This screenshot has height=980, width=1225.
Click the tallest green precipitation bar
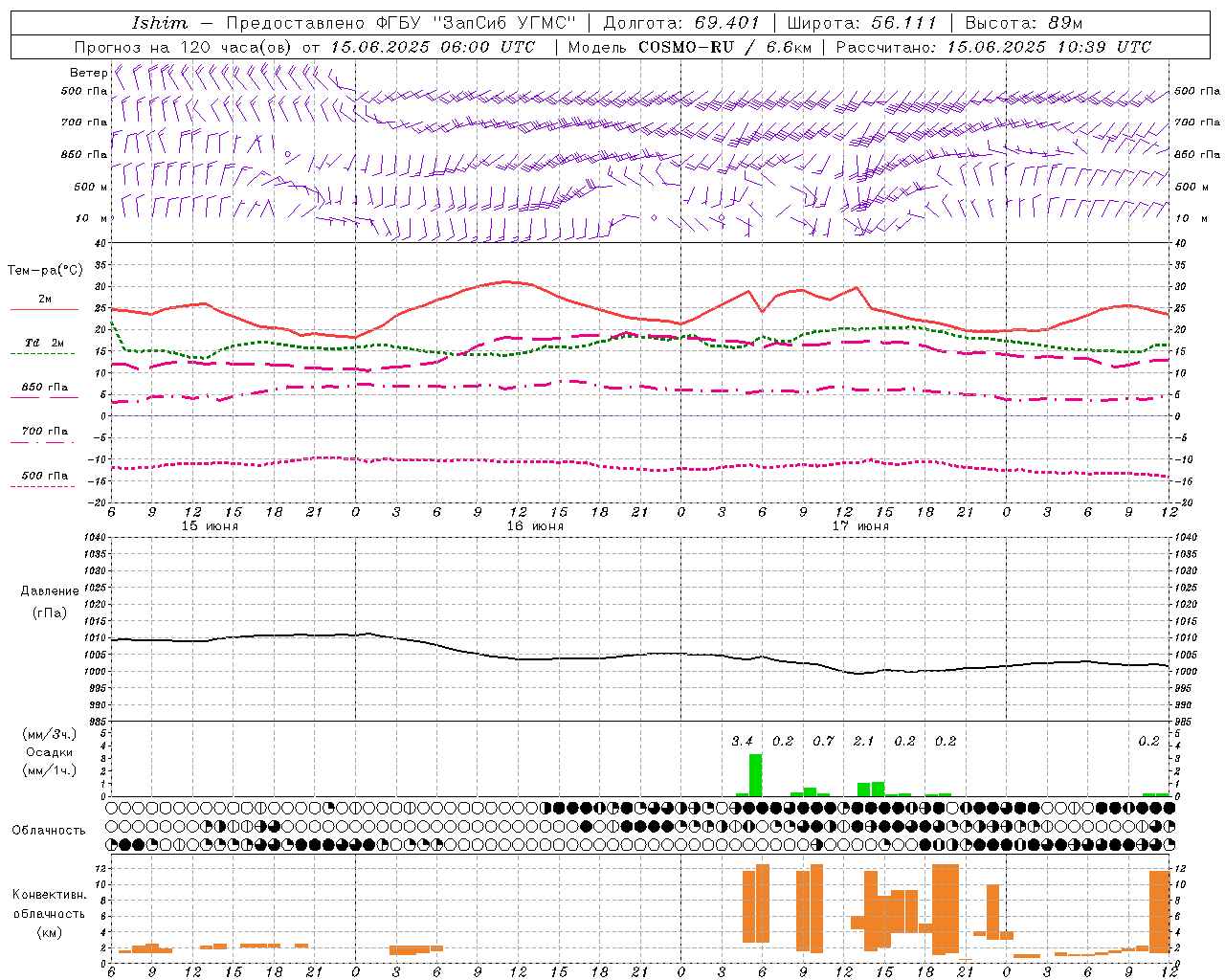(756, 775)
